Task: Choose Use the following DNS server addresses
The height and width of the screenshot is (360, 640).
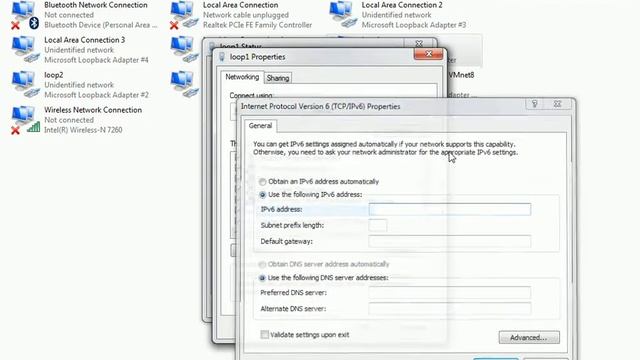Action: (262, 278)
